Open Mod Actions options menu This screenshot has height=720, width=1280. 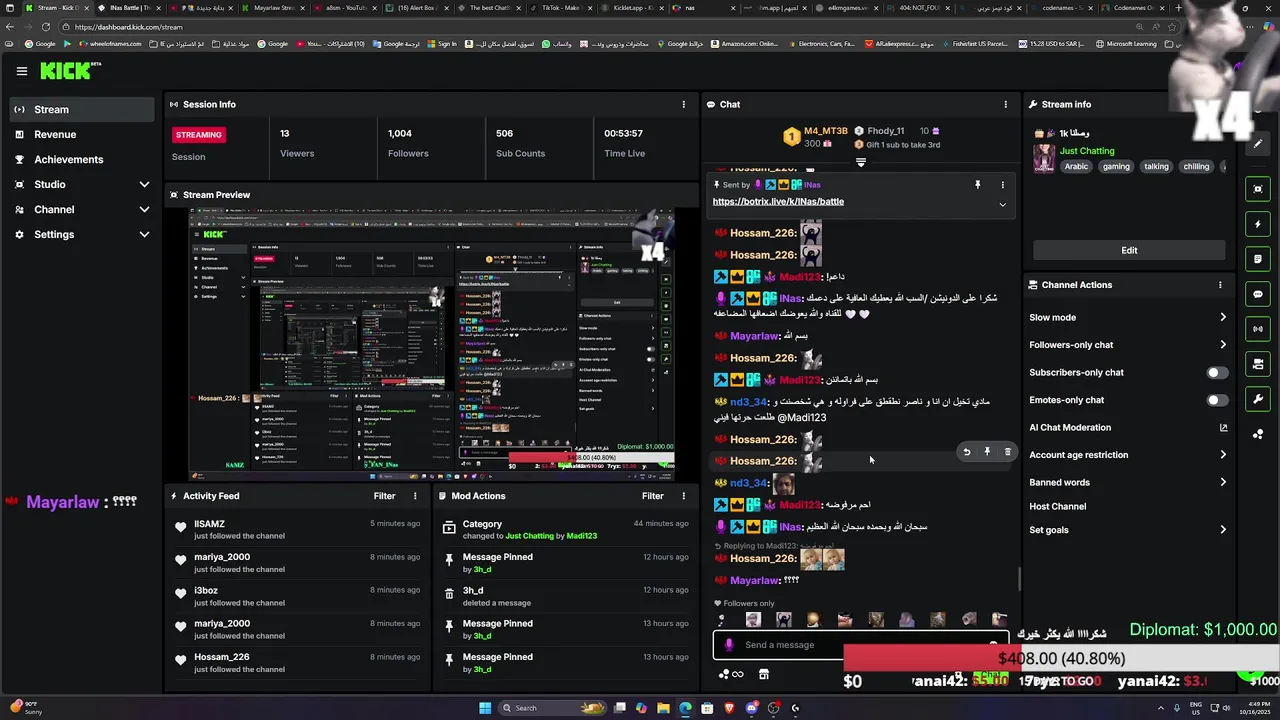(684, 496)
